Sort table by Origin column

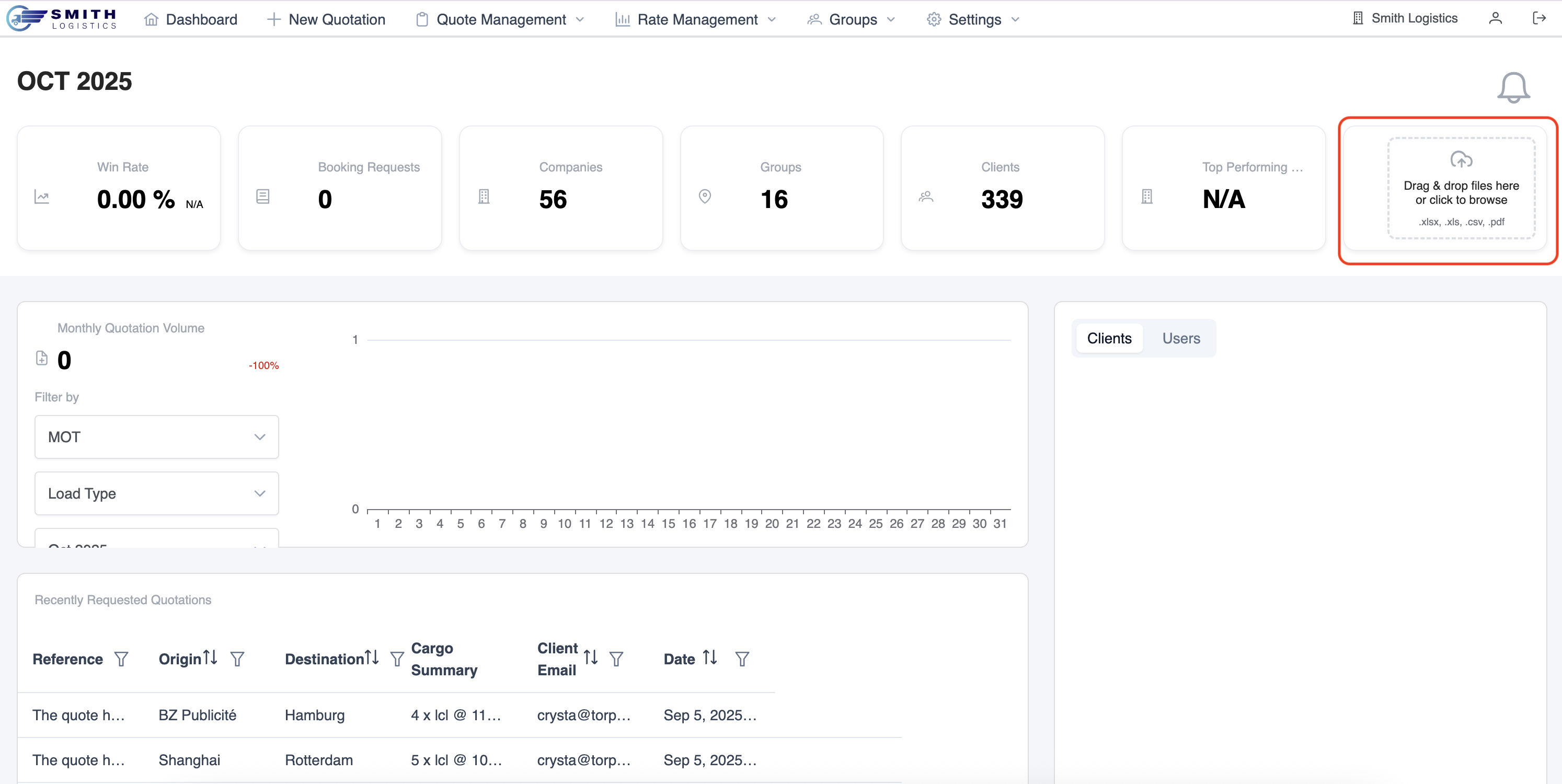tap(210, 658)
